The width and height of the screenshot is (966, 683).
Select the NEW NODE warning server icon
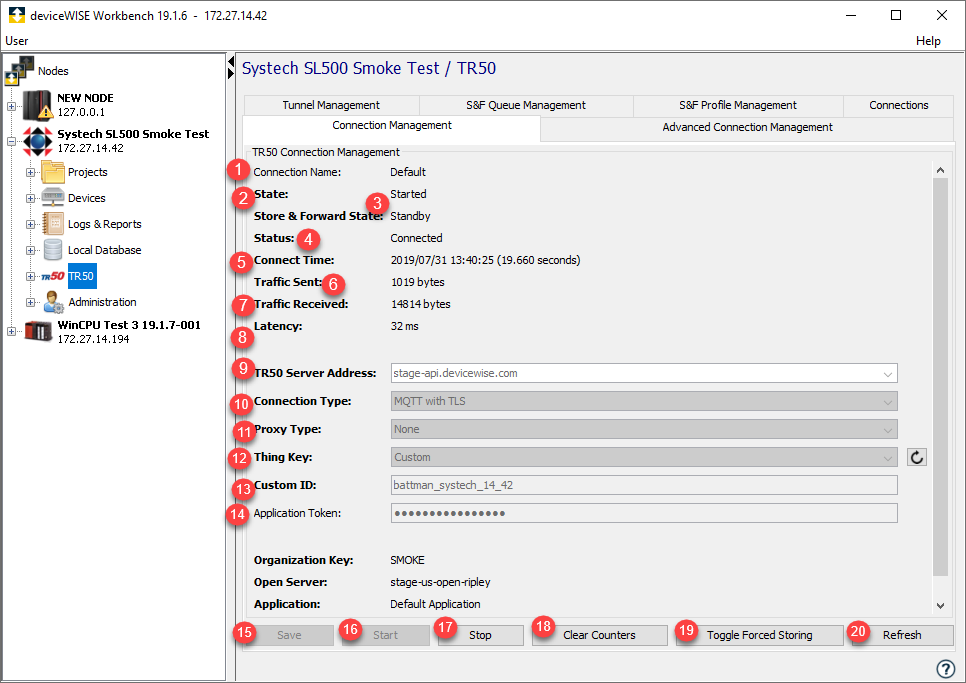[x=38, y=105]
